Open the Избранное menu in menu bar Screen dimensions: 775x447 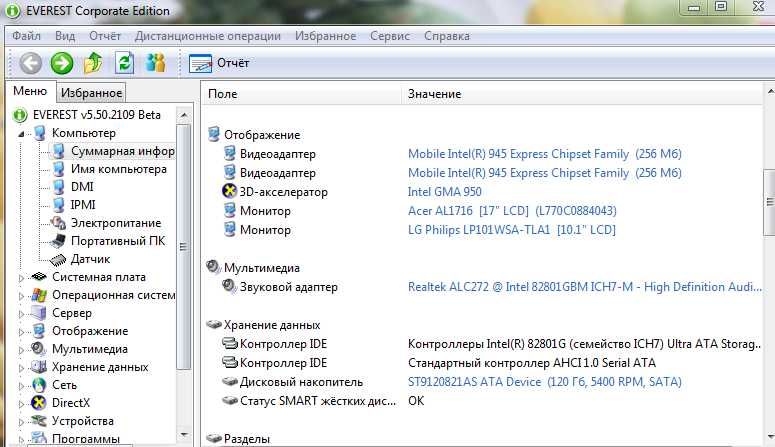(325, 36)
